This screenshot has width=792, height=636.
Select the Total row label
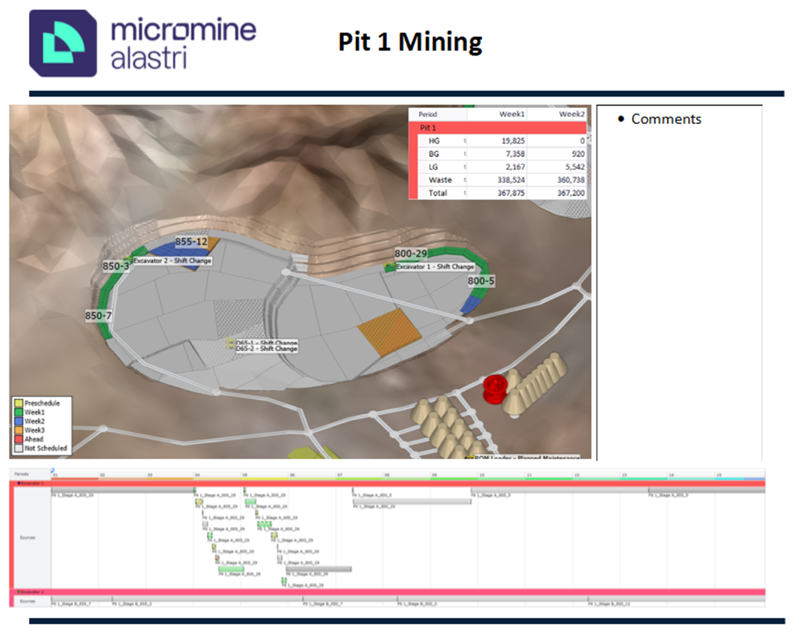(437, 193)
